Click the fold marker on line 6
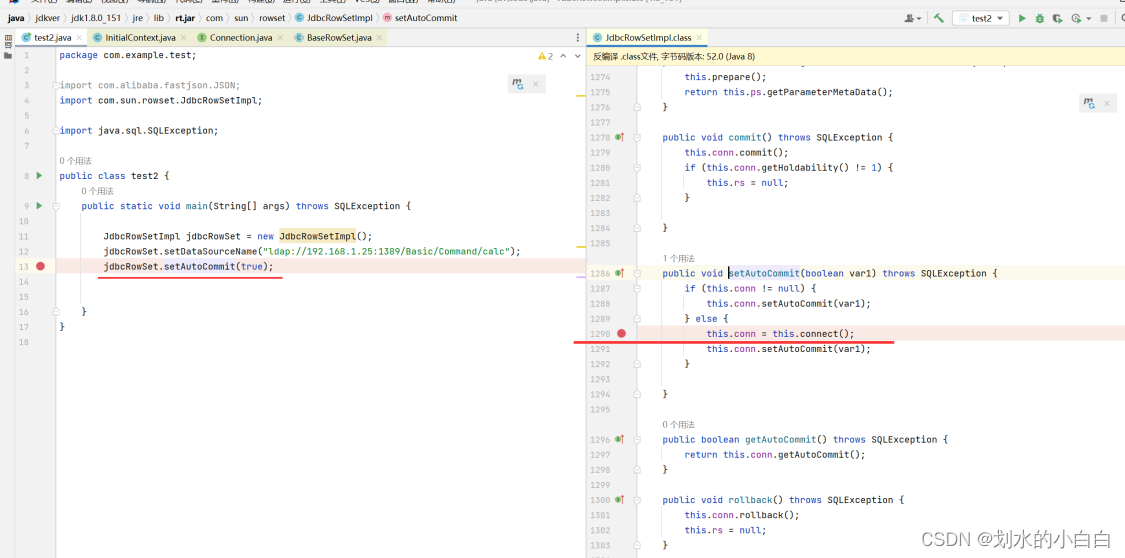Image resolution: width=1125 pixels, height=558 pixels. point(55,131)
